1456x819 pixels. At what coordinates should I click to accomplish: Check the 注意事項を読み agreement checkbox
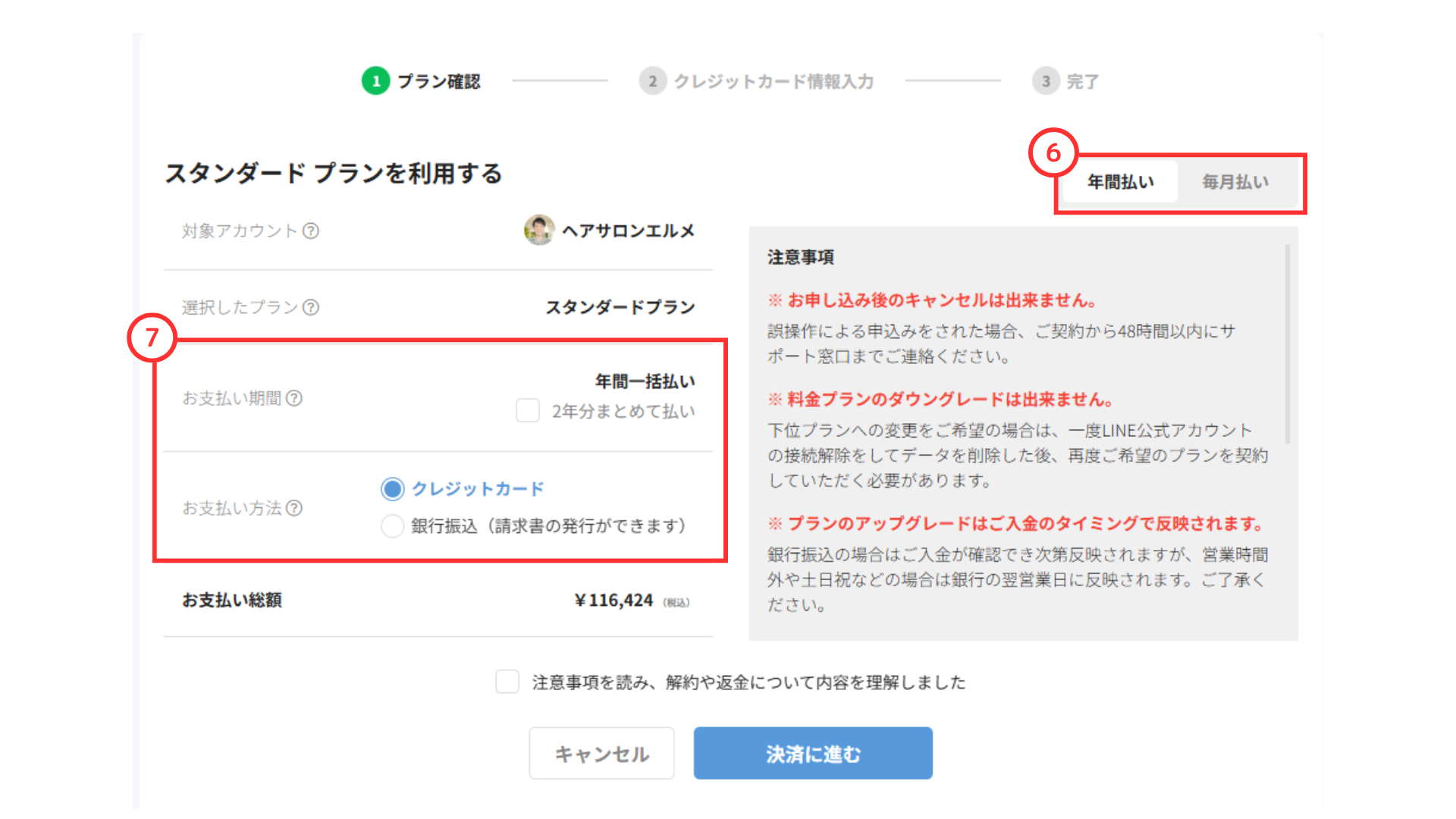(x=507, y=682)
